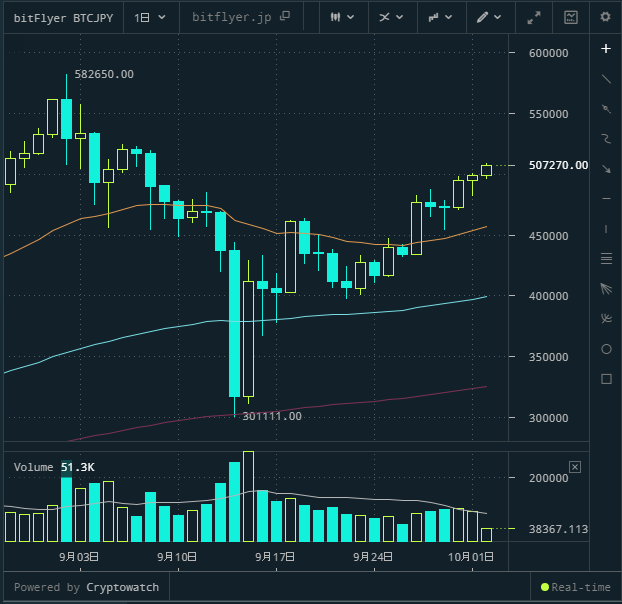Open chart settings gear
This screenshot has width=622, height=604.
(604, 17)
